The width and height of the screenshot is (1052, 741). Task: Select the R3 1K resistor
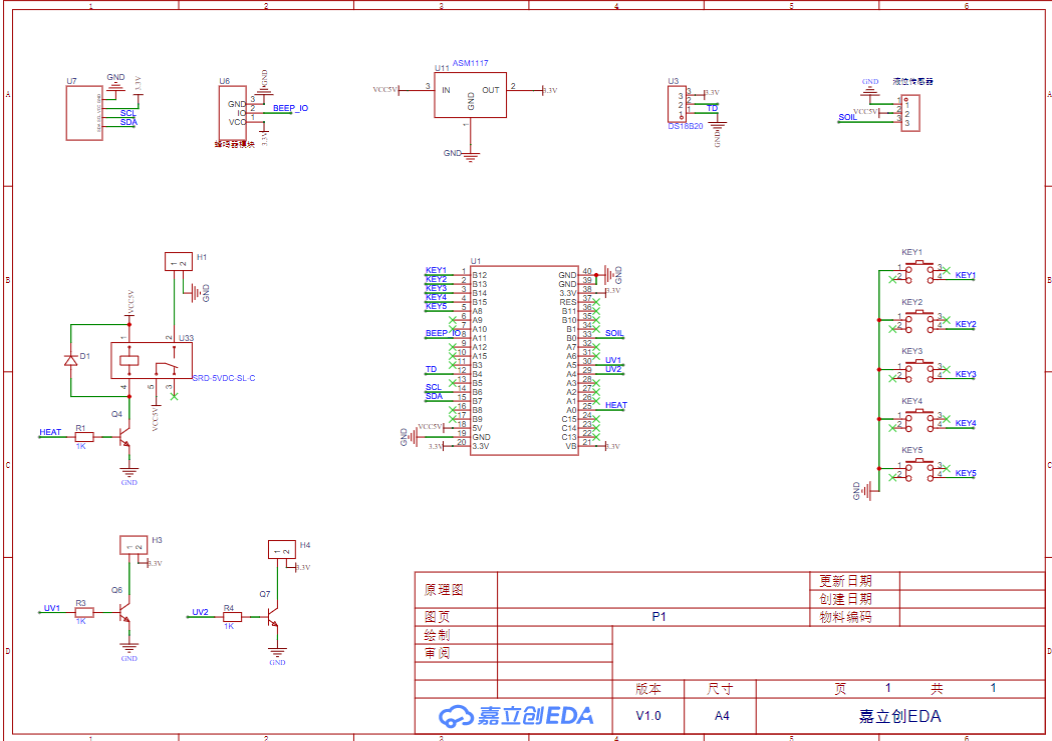point(84,612)
